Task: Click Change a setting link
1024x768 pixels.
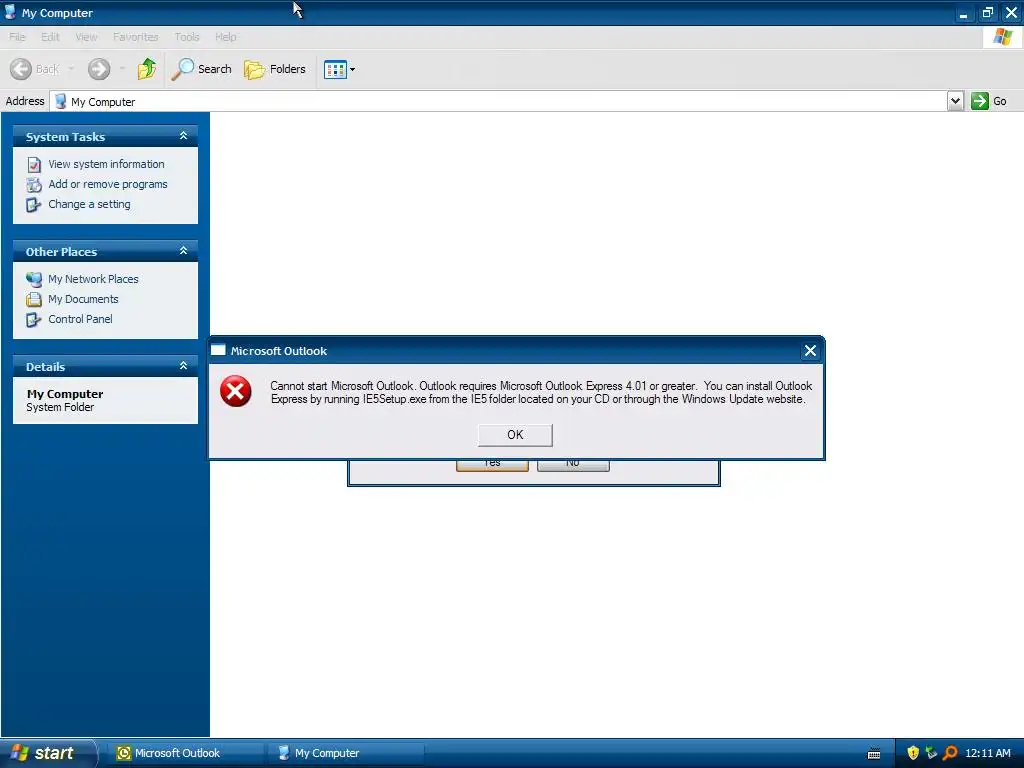Action: pos(89,204)
